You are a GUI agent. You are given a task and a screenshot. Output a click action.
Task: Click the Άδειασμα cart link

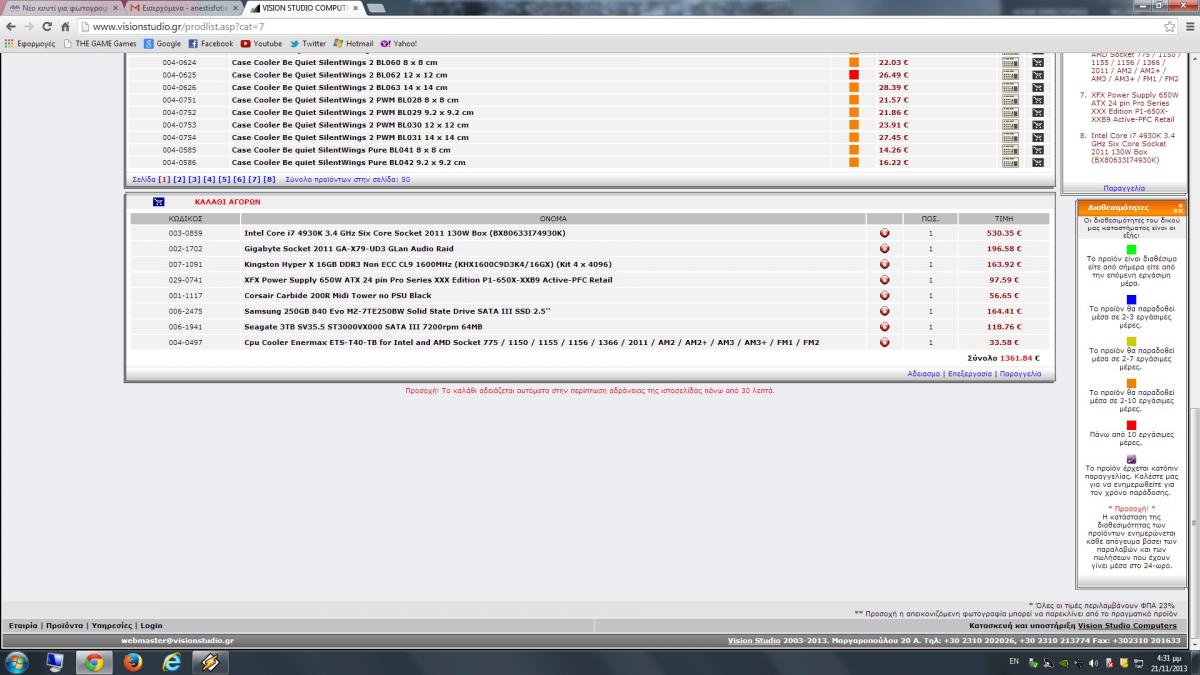click(924, 373)
